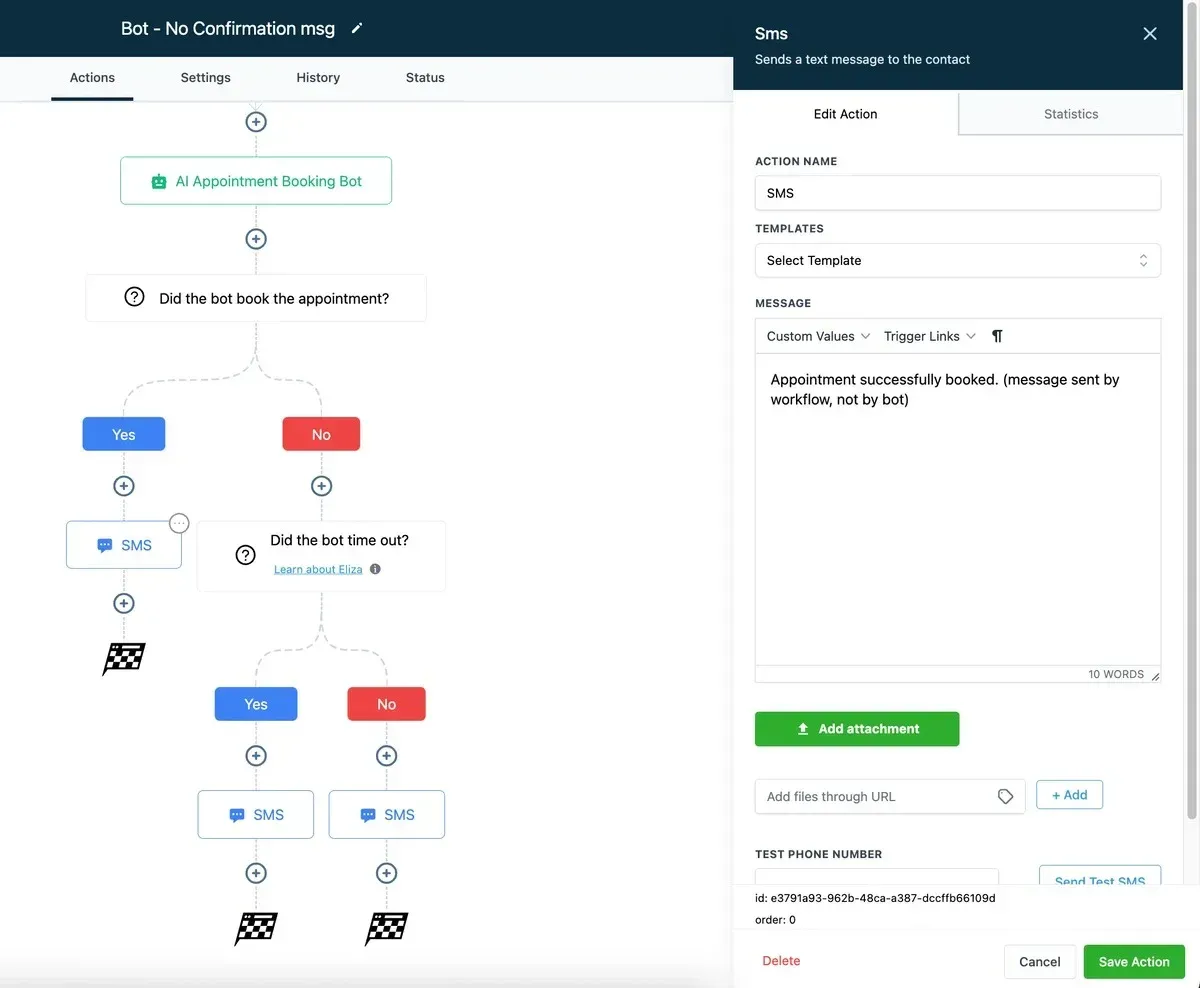Cancel editing the action
The width and height of the screenshot is (1200, 988).
(1040, 962)
